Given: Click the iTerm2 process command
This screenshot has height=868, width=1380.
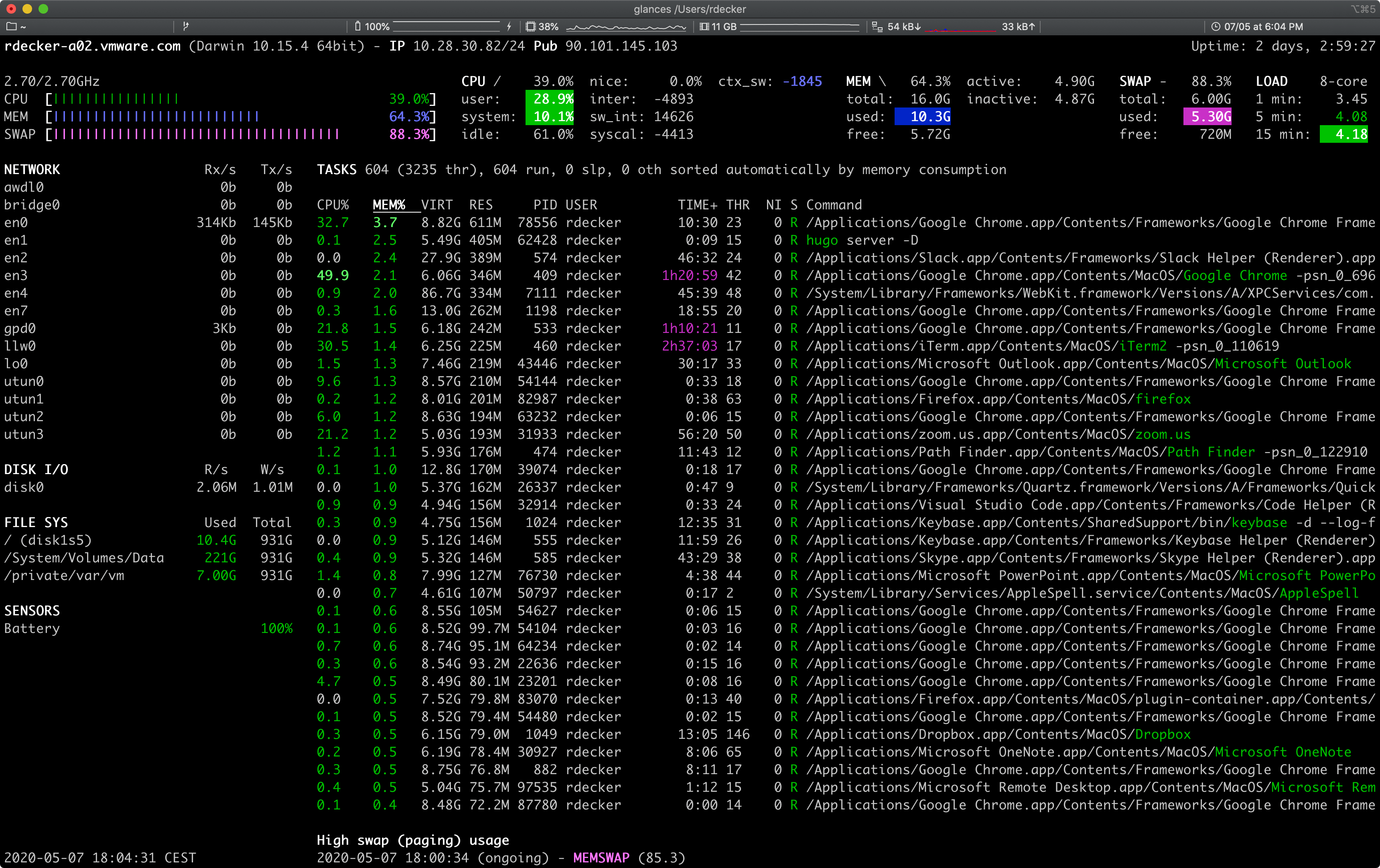Looking at the screenshot, I should [x=1043, y=347].
